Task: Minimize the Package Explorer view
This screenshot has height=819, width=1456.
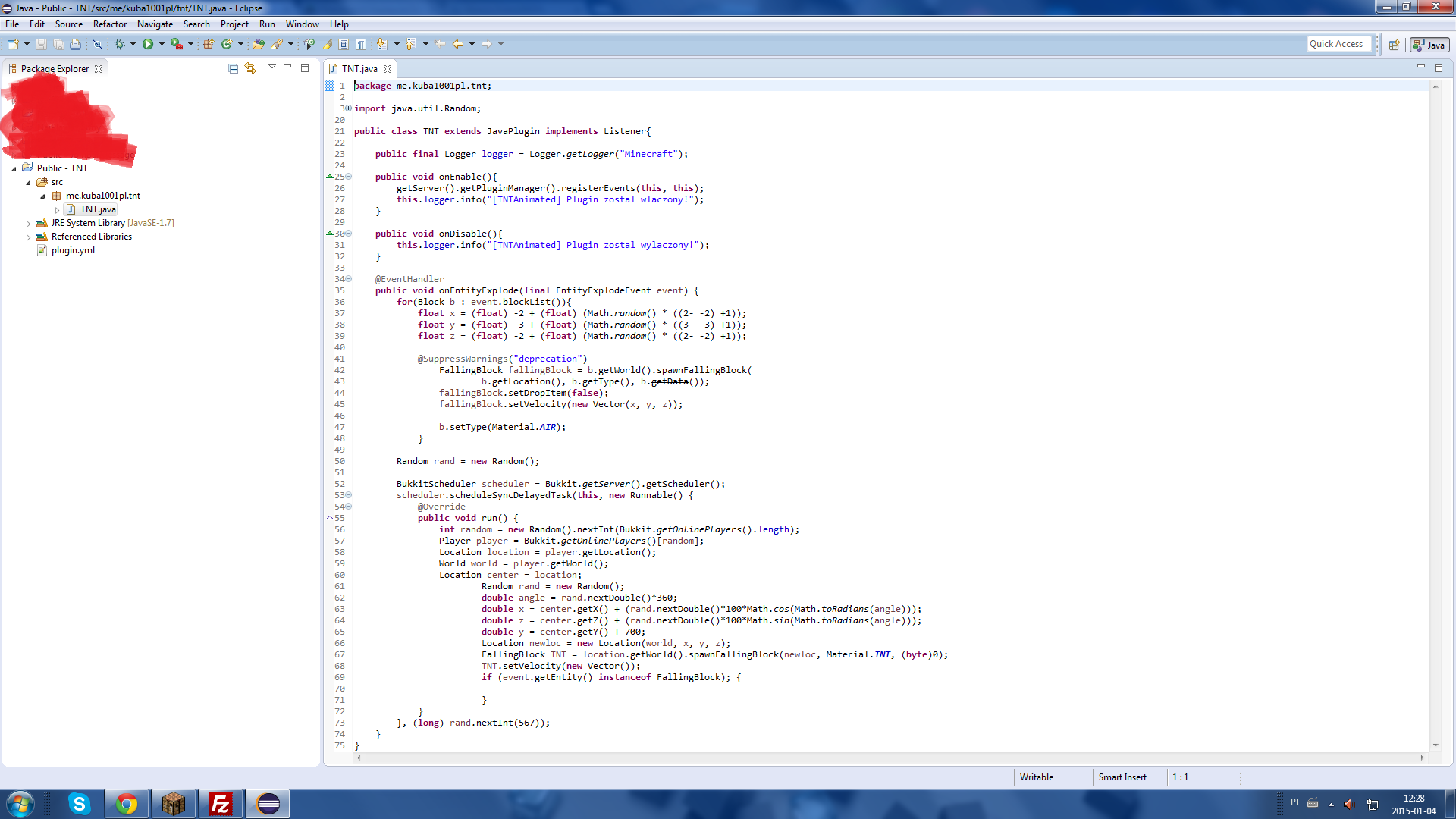Action: click(x=287, y=67)
